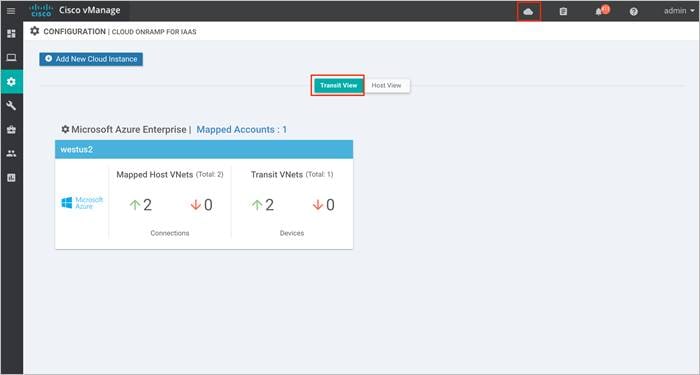Open Dashboard from the sidebar
Screen dimensions: 700x375
(11, 33)
